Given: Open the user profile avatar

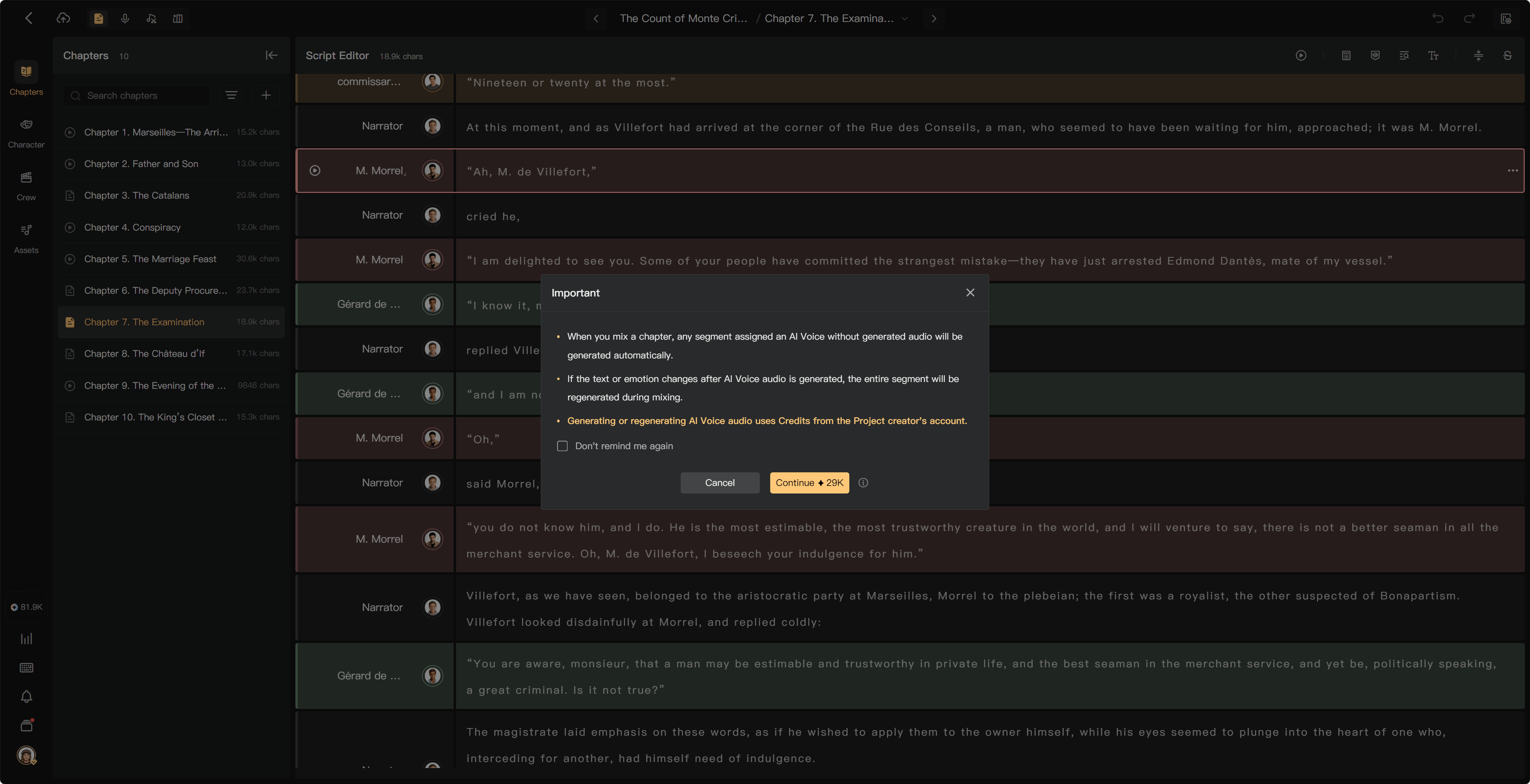Looking at the screenshot, I should click(x=26, y=755).
